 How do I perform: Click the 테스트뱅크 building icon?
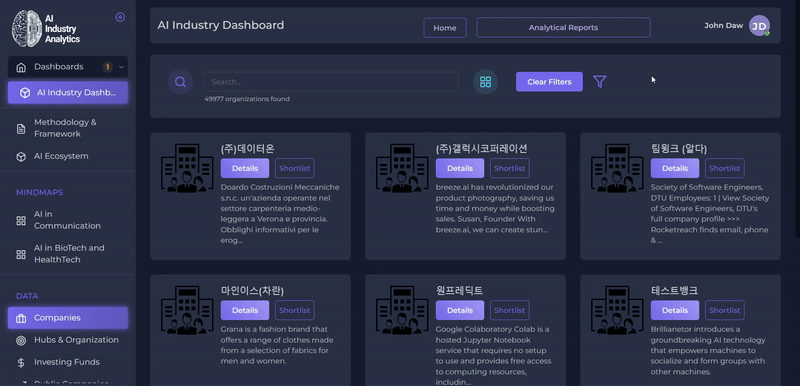coord(617,310)
